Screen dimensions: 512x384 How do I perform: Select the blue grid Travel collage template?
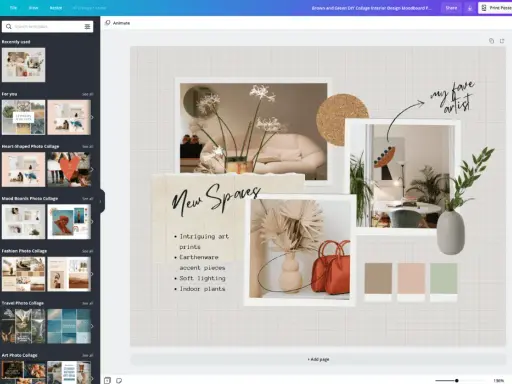point(69,326)
